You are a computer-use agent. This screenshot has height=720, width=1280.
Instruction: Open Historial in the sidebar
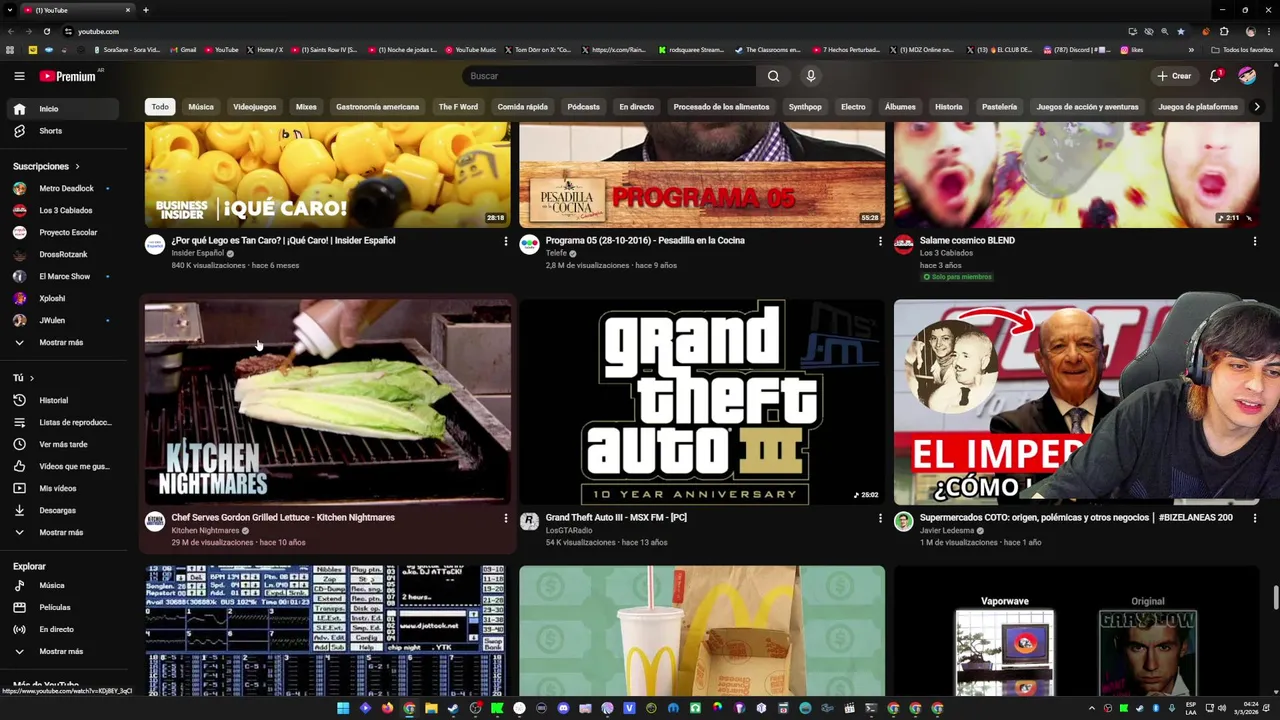65,400
